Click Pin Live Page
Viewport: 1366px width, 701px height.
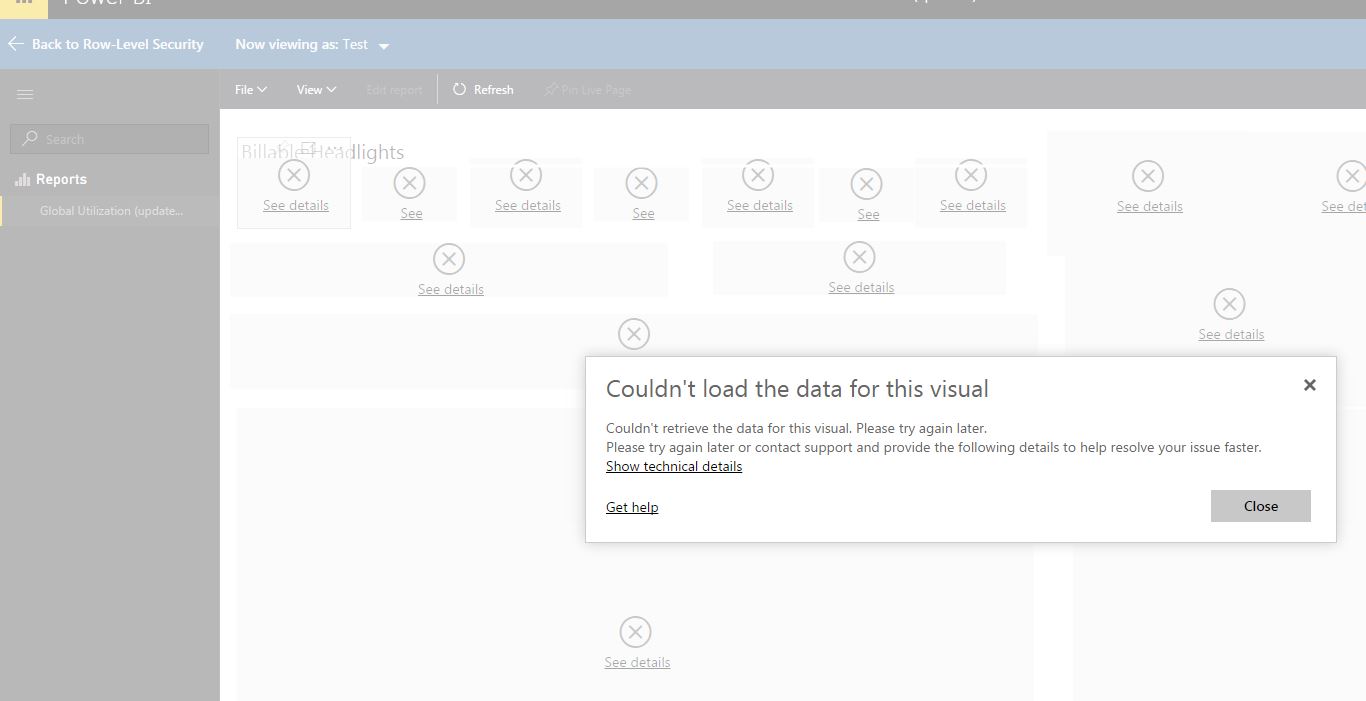(x=587, y=90)
